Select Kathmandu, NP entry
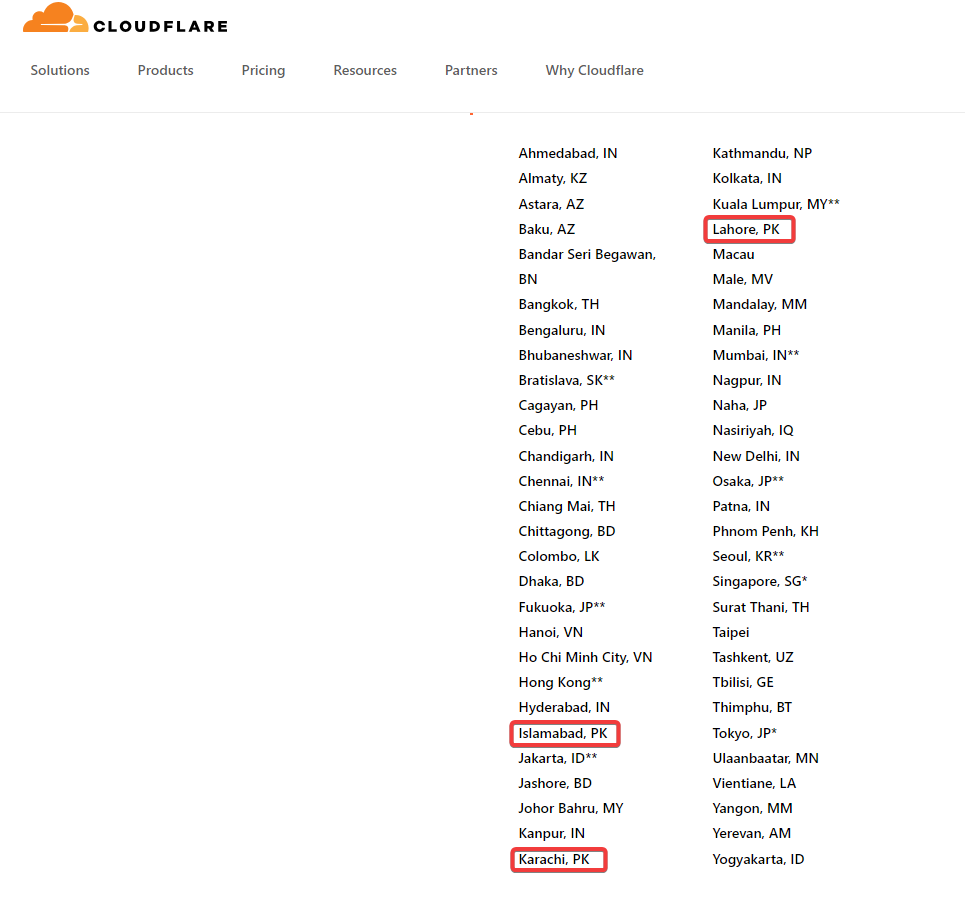The height and width of the screenshot is (904, 965). (762, 153)
